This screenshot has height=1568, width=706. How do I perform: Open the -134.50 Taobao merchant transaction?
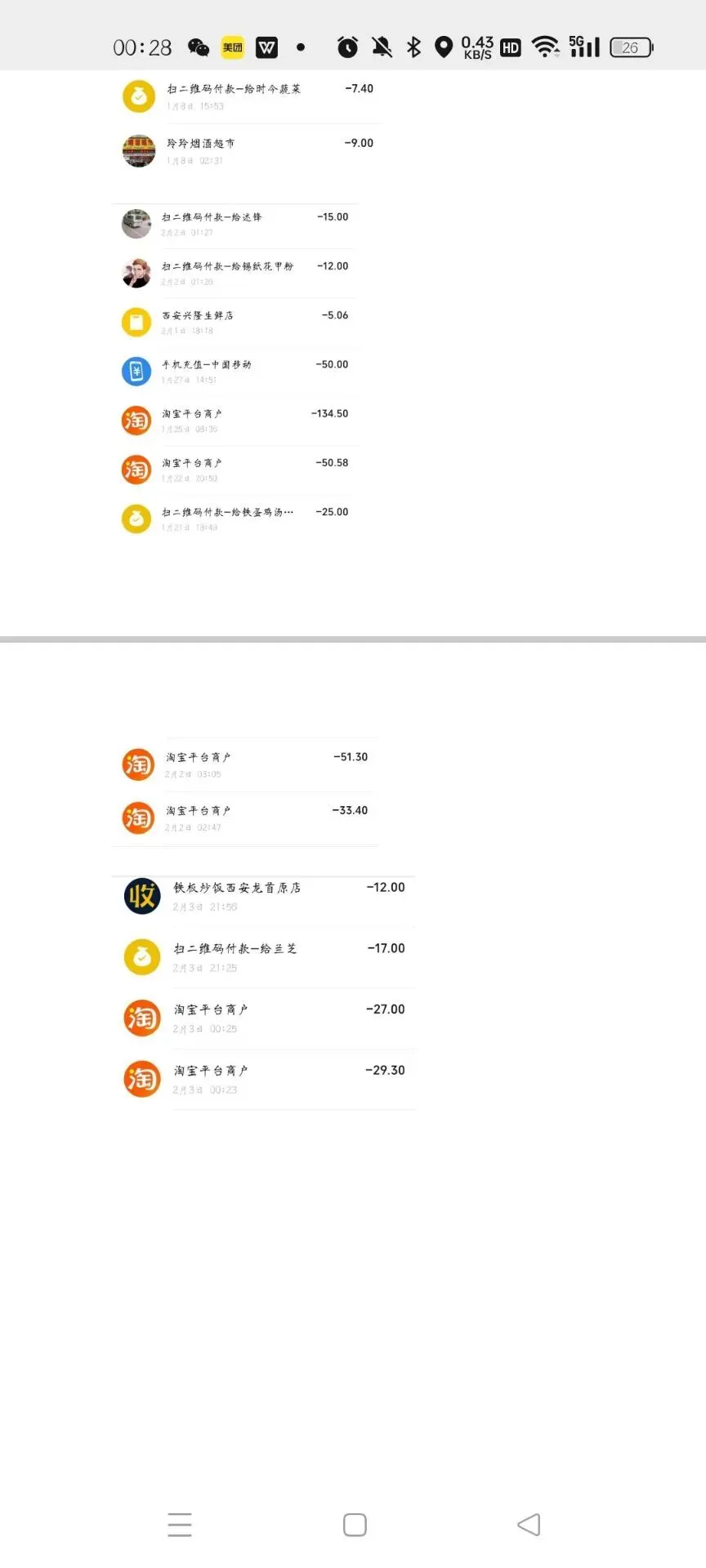pos(235,421)
